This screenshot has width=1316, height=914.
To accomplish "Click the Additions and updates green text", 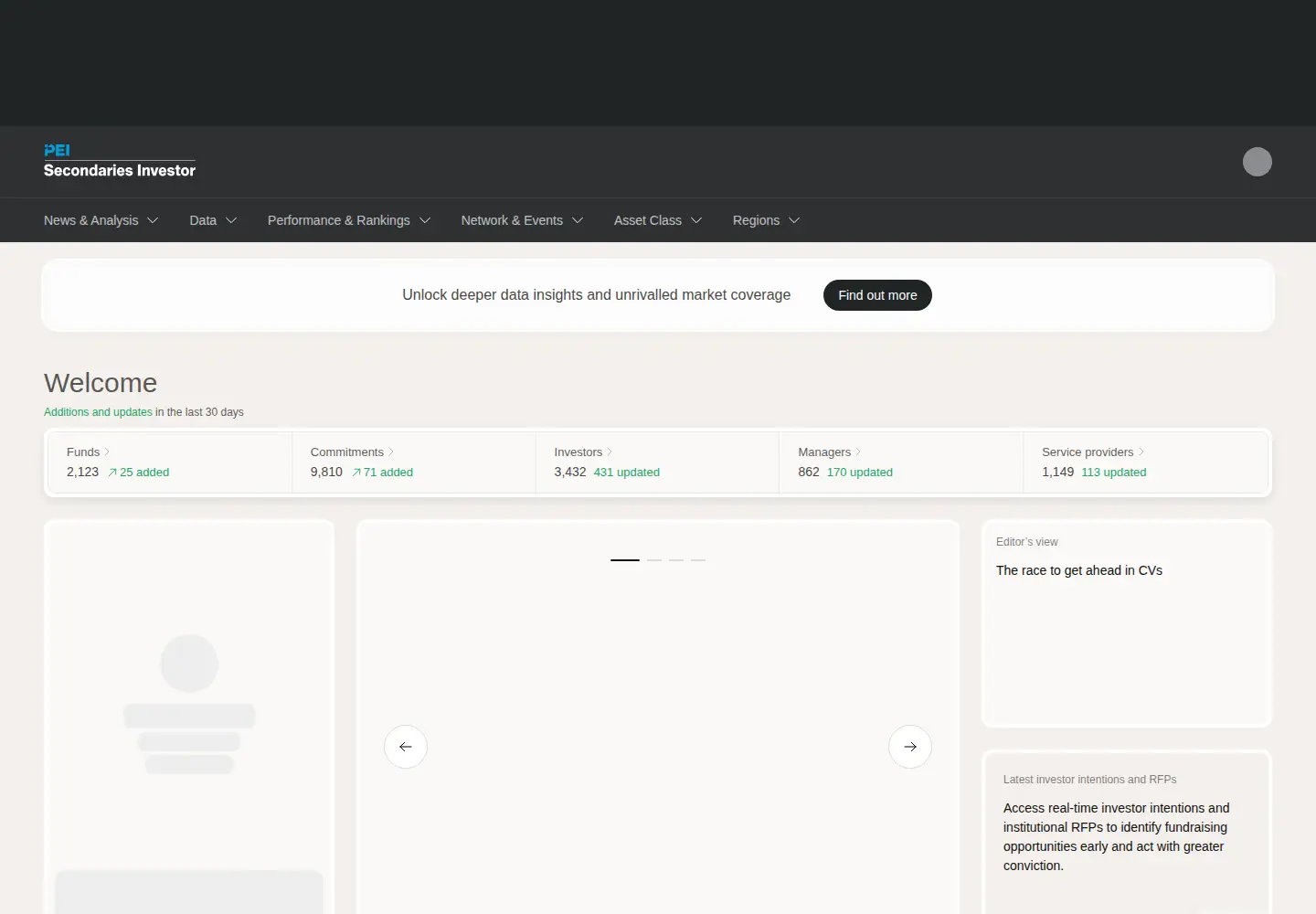I will 98,412.
